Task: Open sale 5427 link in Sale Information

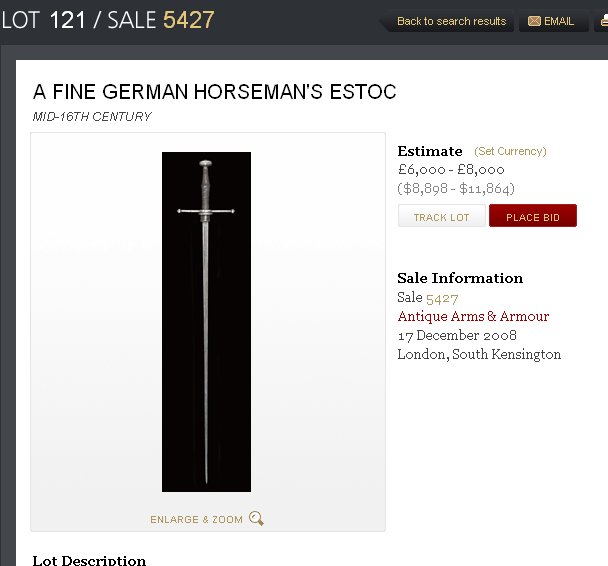Action: tap(442, 299)
